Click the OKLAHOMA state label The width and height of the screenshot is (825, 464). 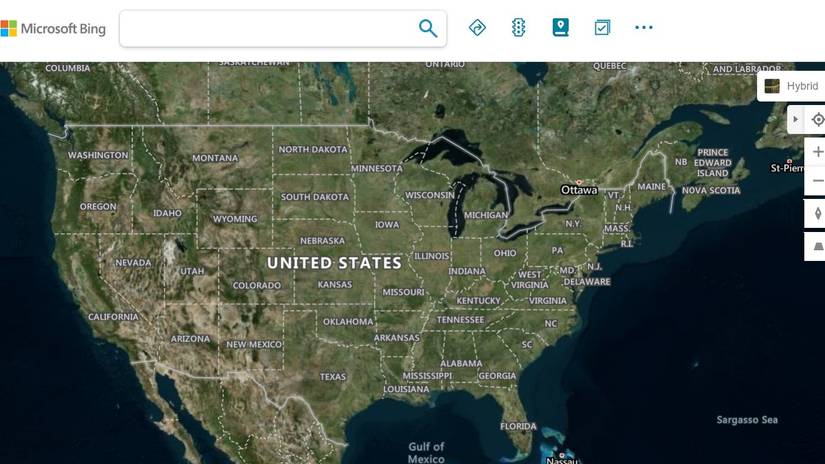pos(348,321)
